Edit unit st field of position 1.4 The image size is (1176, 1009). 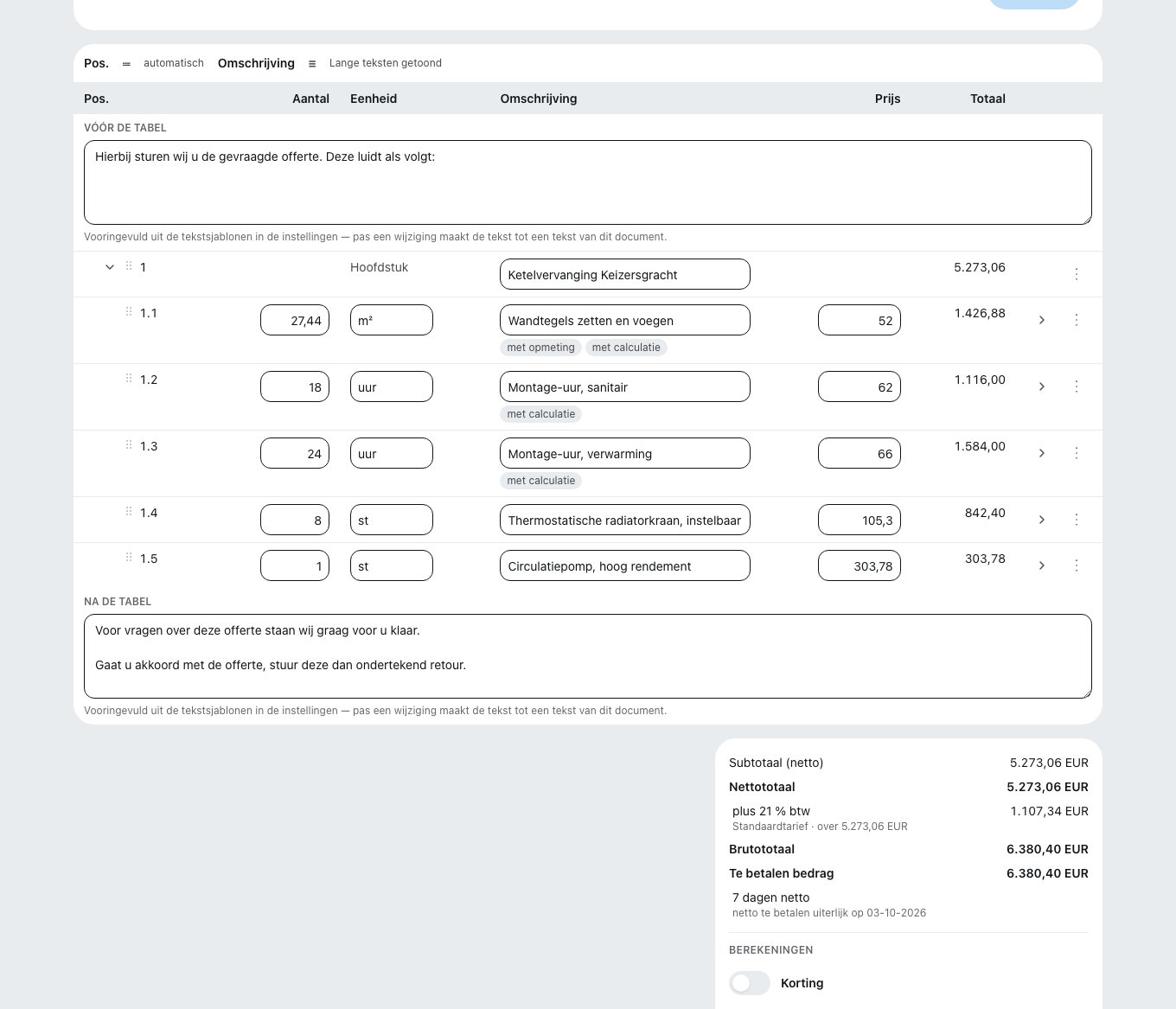(392, 520)
